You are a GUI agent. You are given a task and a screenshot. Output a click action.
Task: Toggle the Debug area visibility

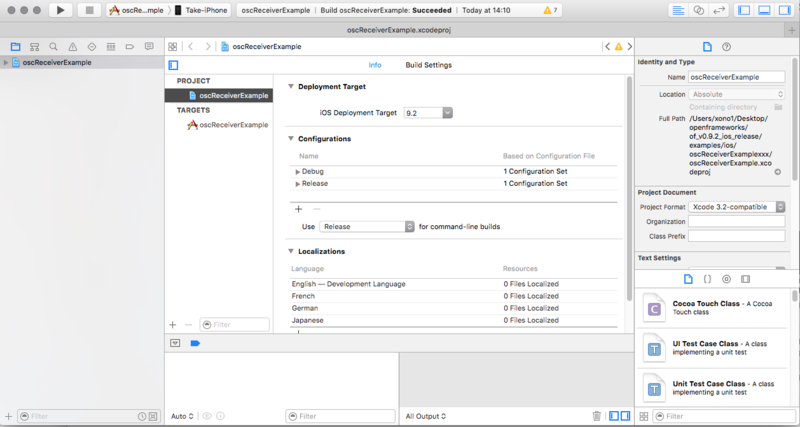(764, 10)
